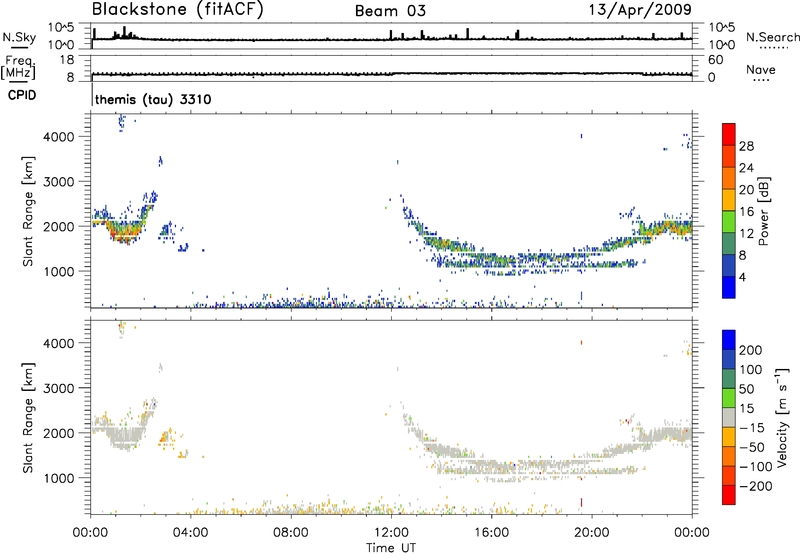
Task: Click the dotted line sample under N.Search
Action: click(x=773, y=48)
